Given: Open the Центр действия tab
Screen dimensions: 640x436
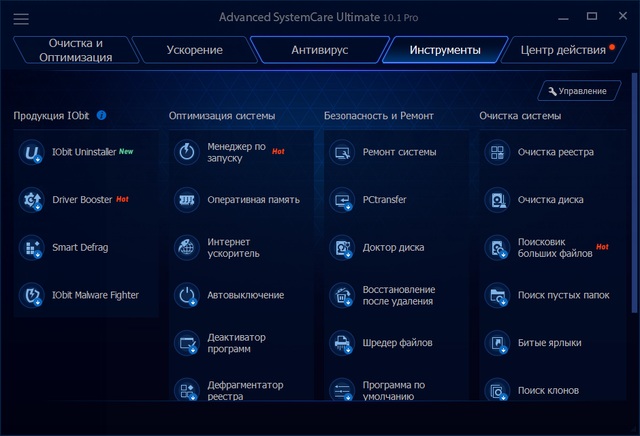Looking at the screenshot, I should (562, 50).
